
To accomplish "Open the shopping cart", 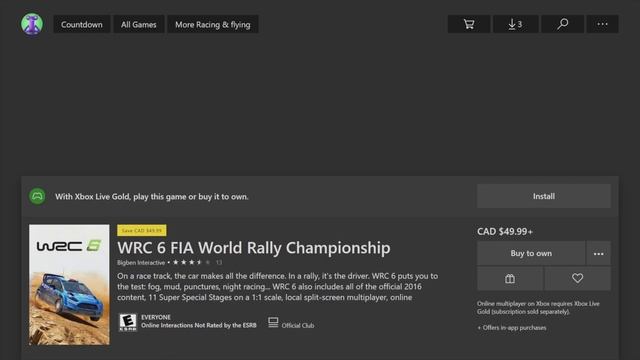I will pyautogui.click(x=469, y=24).
